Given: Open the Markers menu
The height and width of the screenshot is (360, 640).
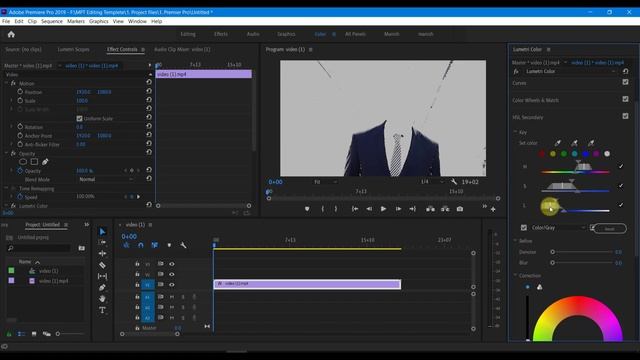Looking at the screenshot, I should (76, 21).
